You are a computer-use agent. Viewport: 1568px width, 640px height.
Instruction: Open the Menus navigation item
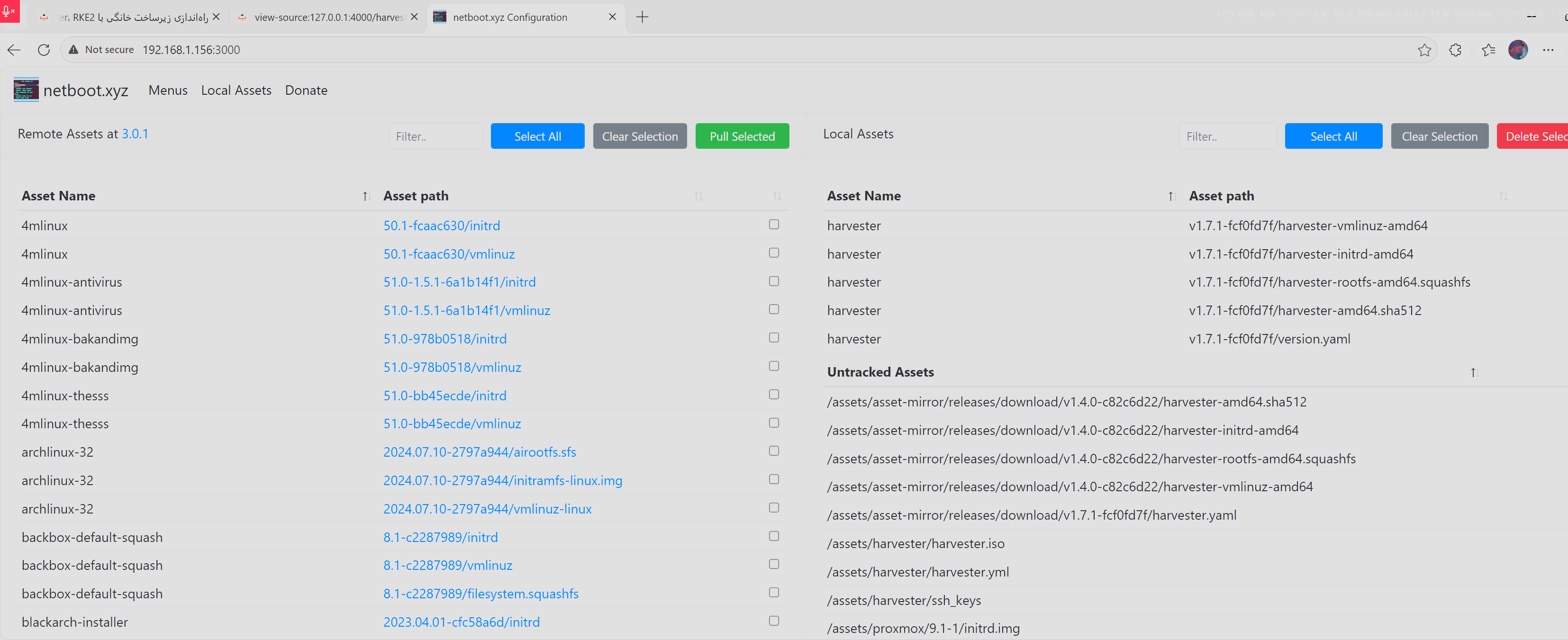pyautogui.click(x=167, y=90)
